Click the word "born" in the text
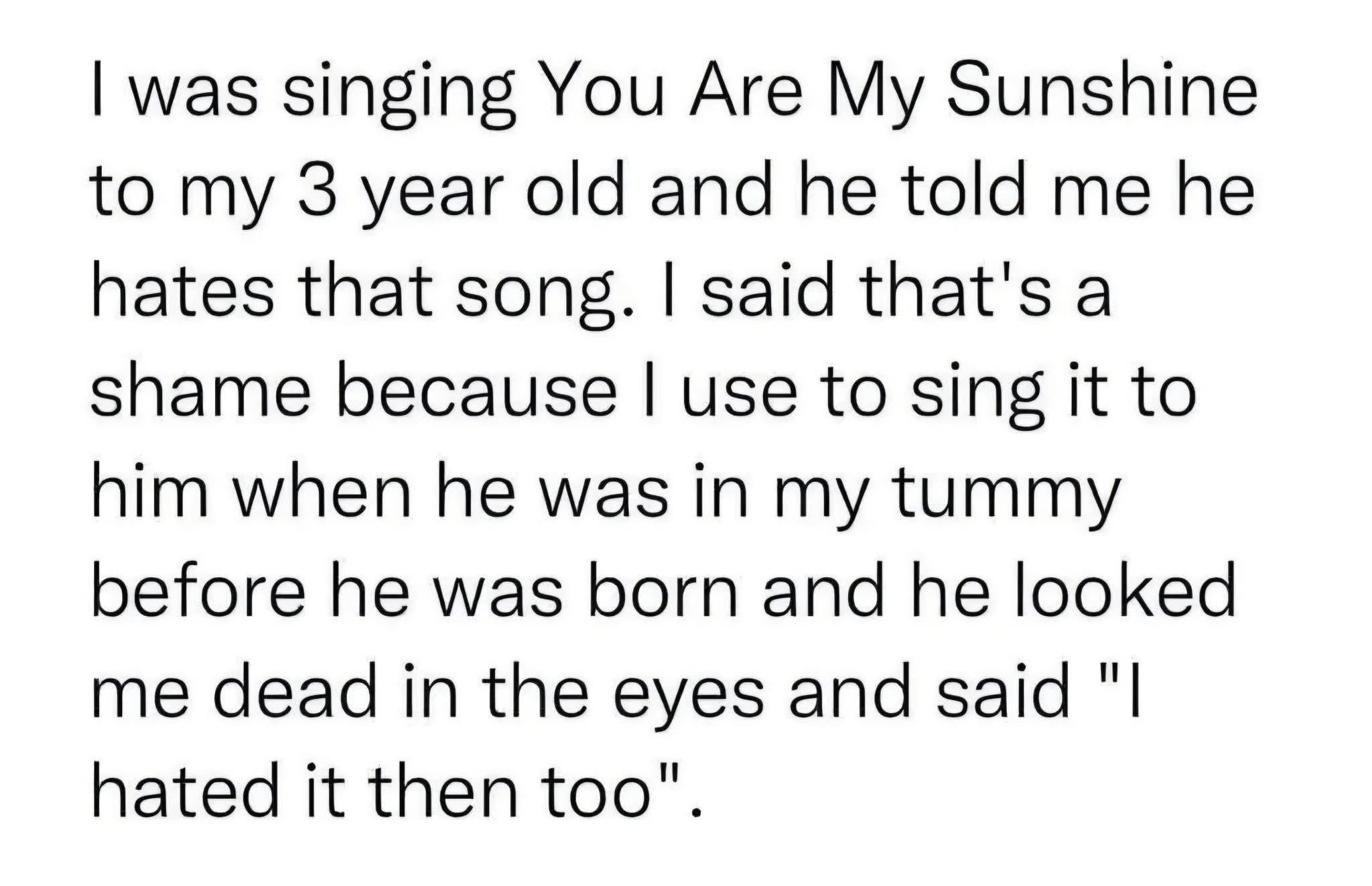 point(662,590)
